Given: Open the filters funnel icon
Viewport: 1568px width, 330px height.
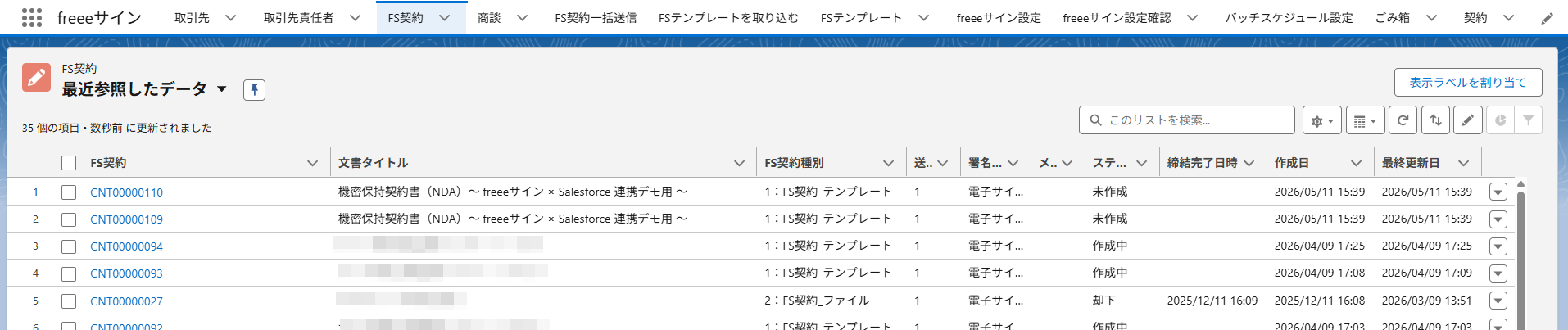Looking at the screenshot, I should 1528,120.
